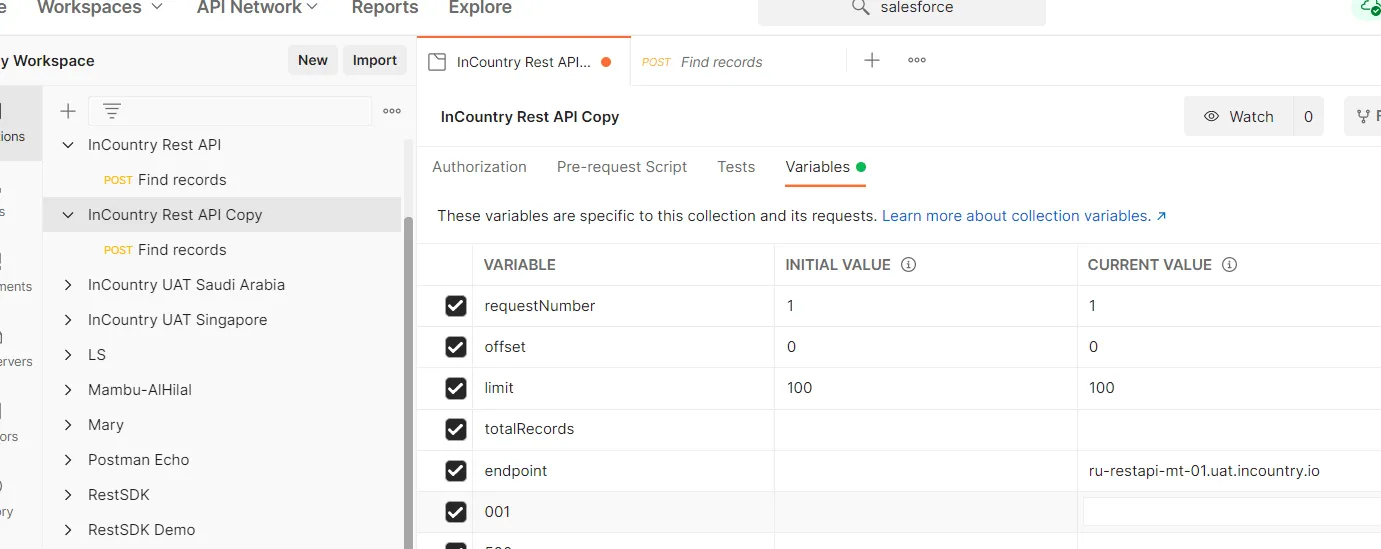This screenshot has width=1381, height=549.
Task: Switch to the Authorization tab
Action: click(x=479, y=167)
